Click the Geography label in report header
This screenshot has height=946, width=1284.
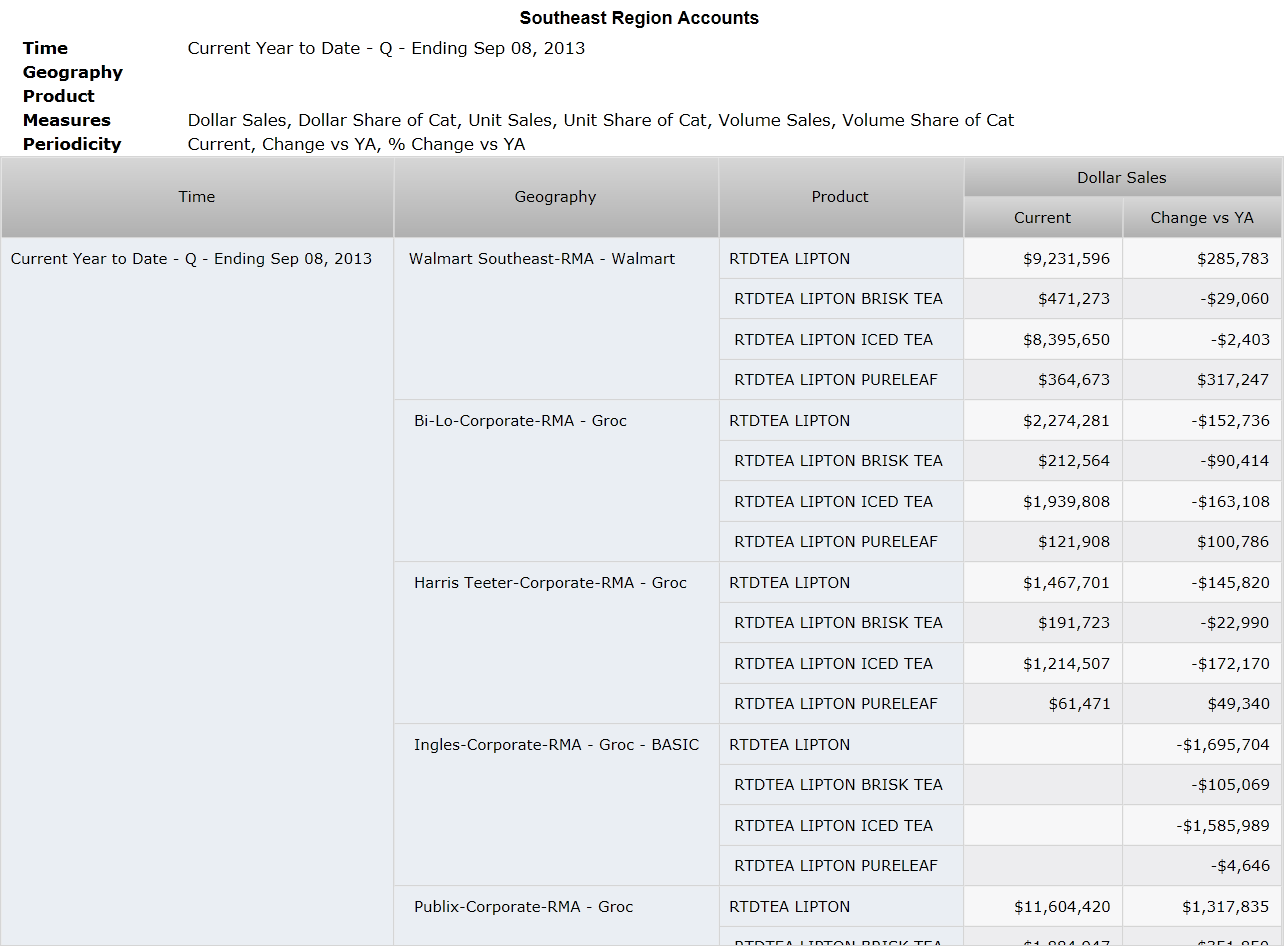tap(73, 72)
